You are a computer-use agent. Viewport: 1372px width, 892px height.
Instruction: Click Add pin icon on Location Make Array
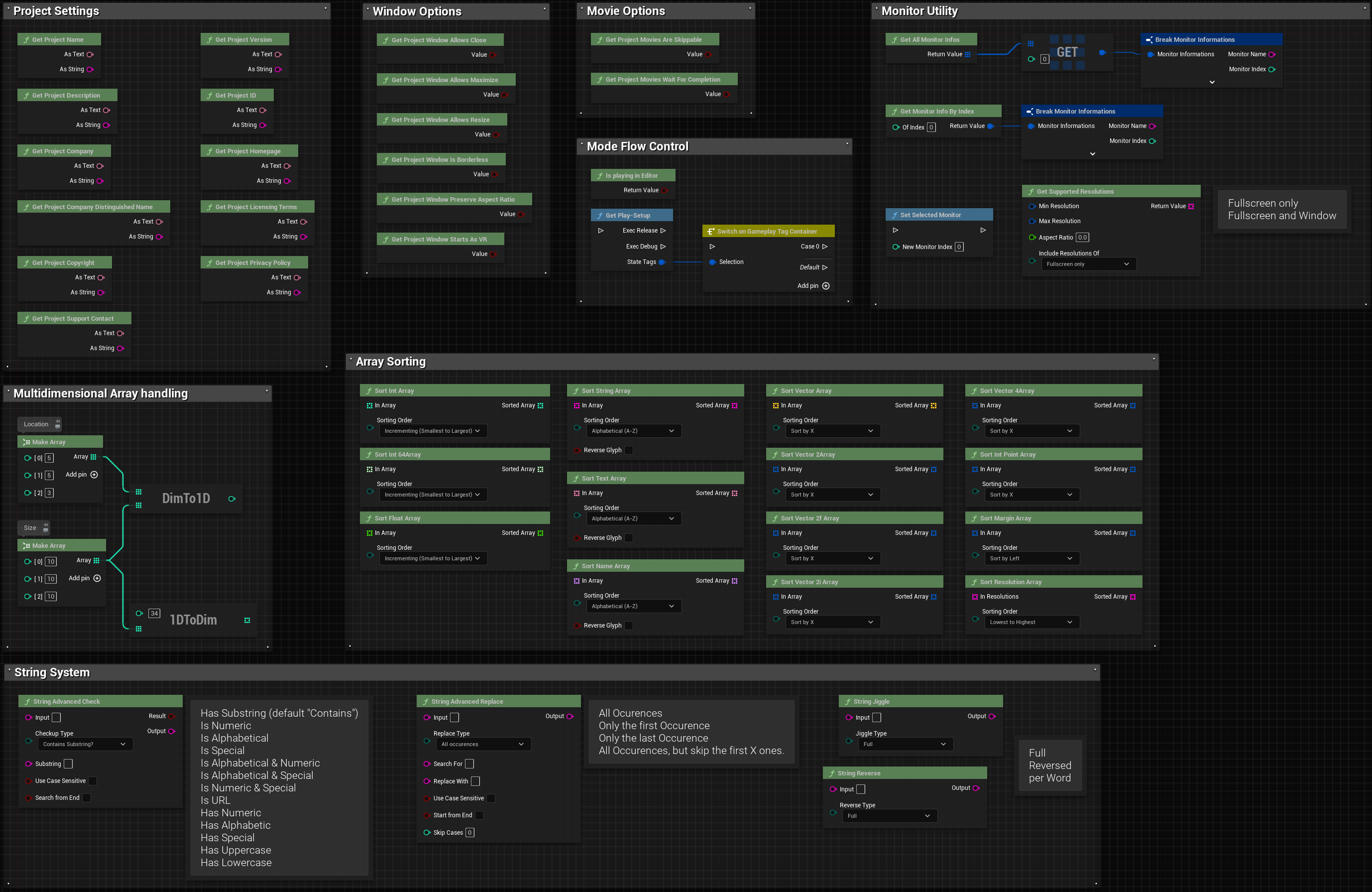click(x=94, y=475)
